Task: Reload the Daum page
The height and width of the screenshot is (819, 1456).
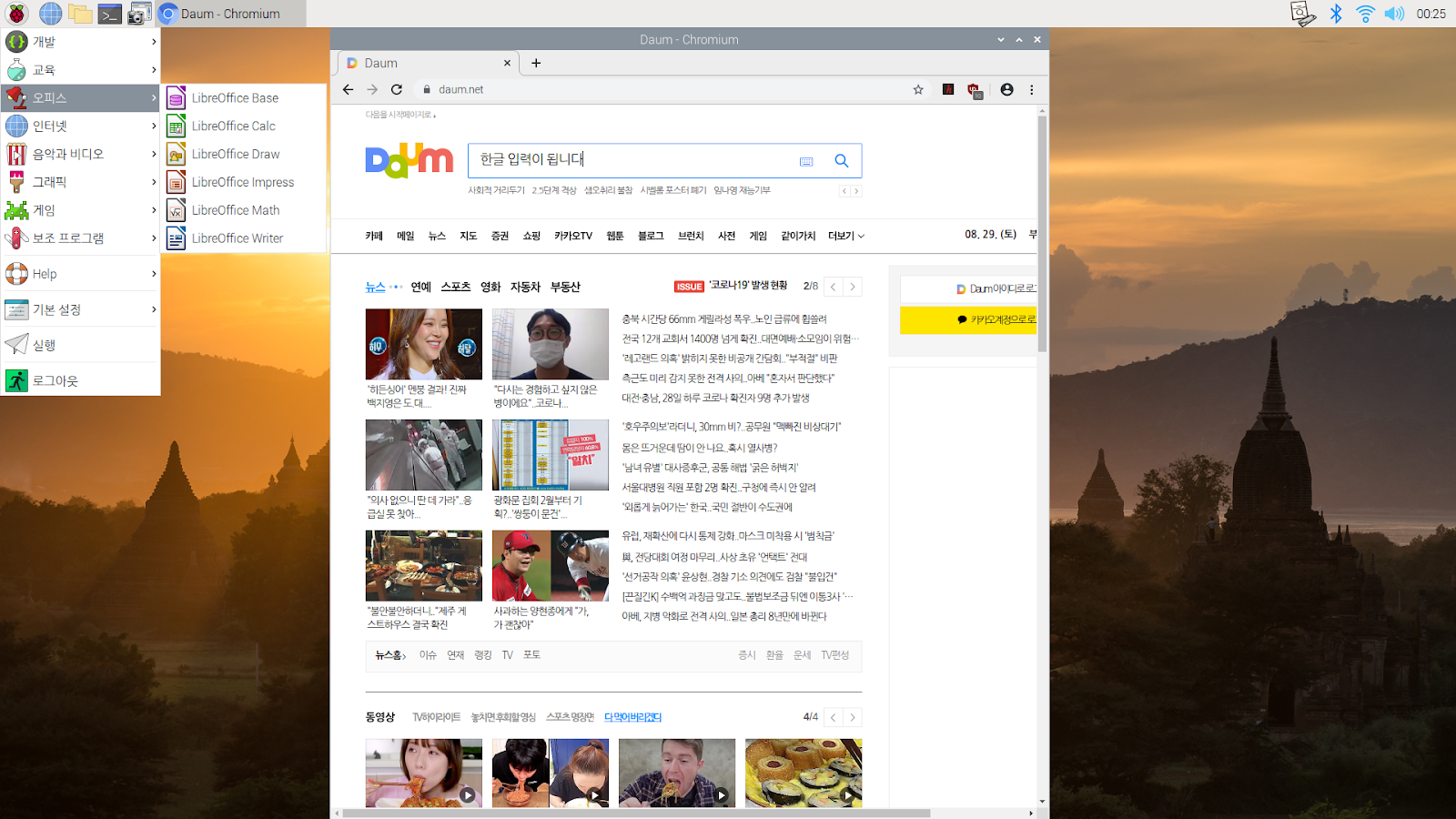Action: [x=397, y=89]
